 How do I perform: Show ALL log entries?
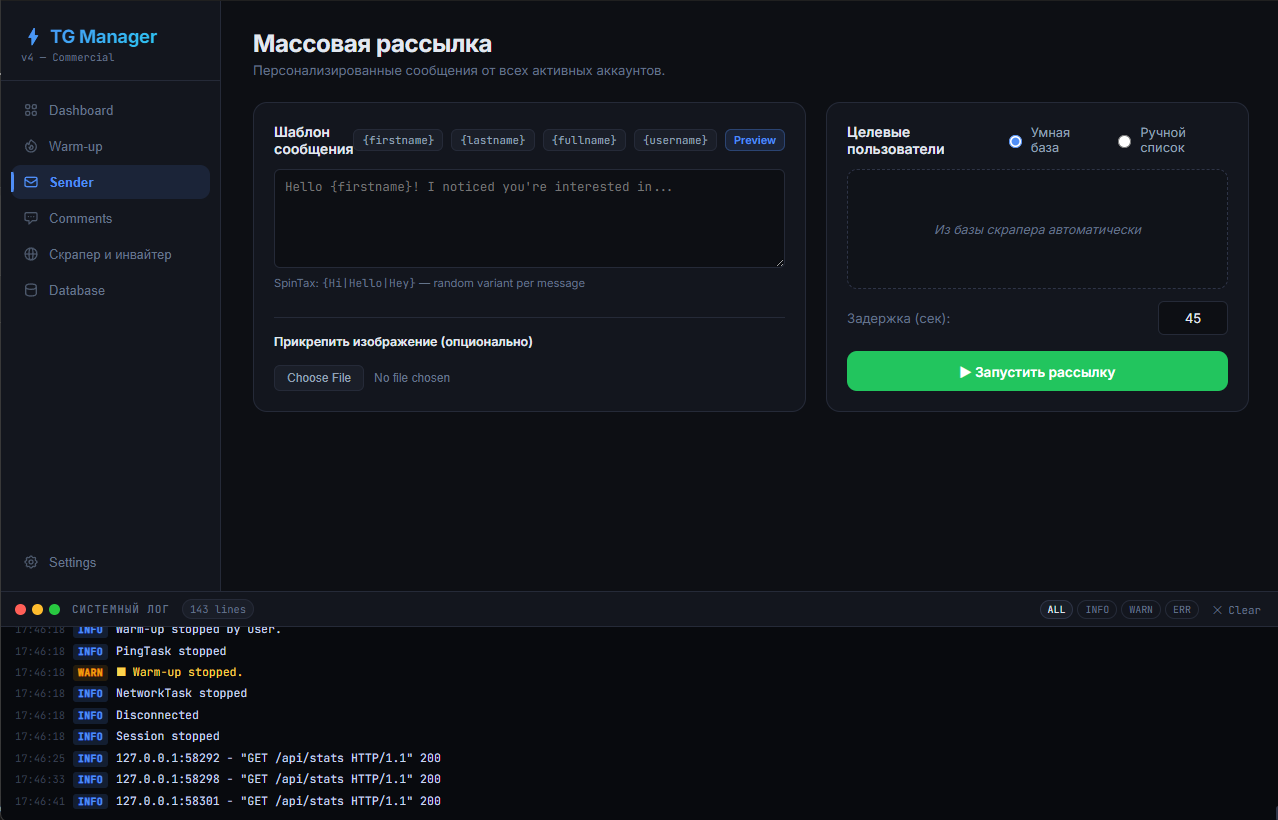point(1056,609)
